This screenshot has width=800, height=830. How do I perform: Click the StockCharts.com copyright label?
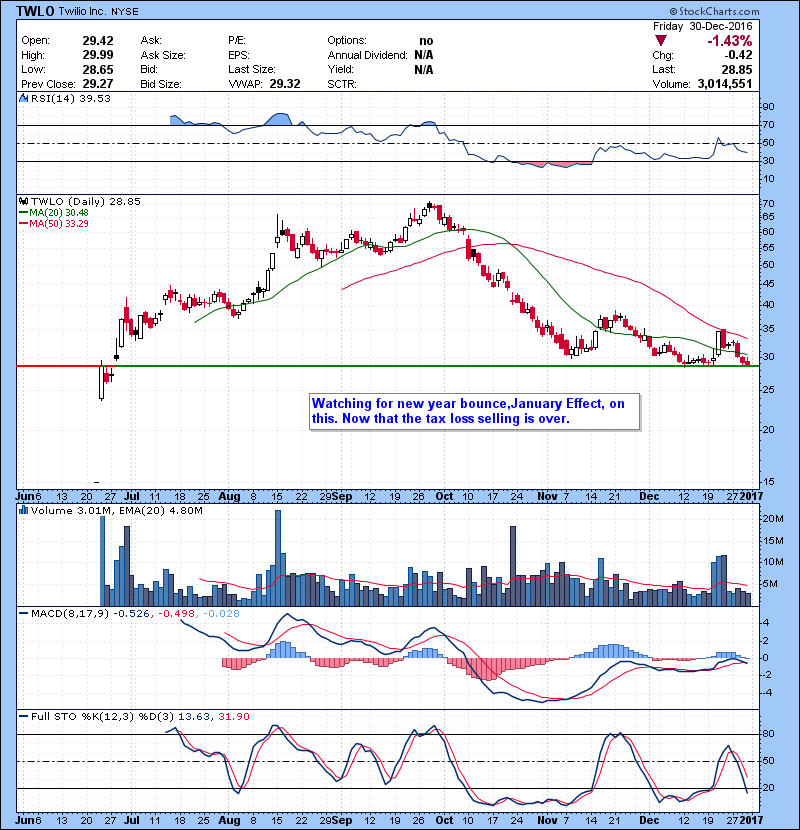pos(714,11)
